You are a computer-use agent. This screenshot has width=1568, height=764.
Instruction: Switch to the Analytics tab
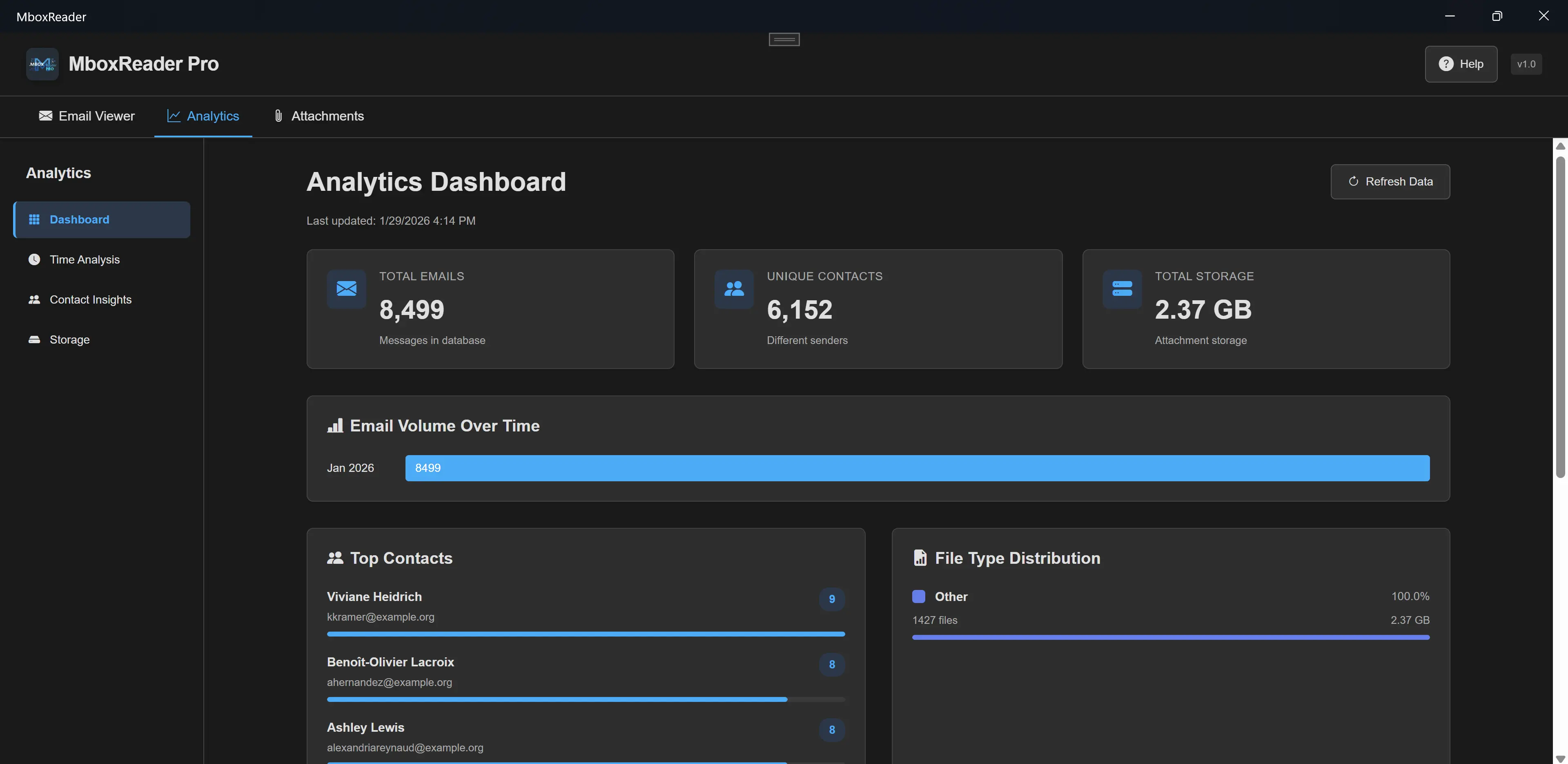click(203, 116)
